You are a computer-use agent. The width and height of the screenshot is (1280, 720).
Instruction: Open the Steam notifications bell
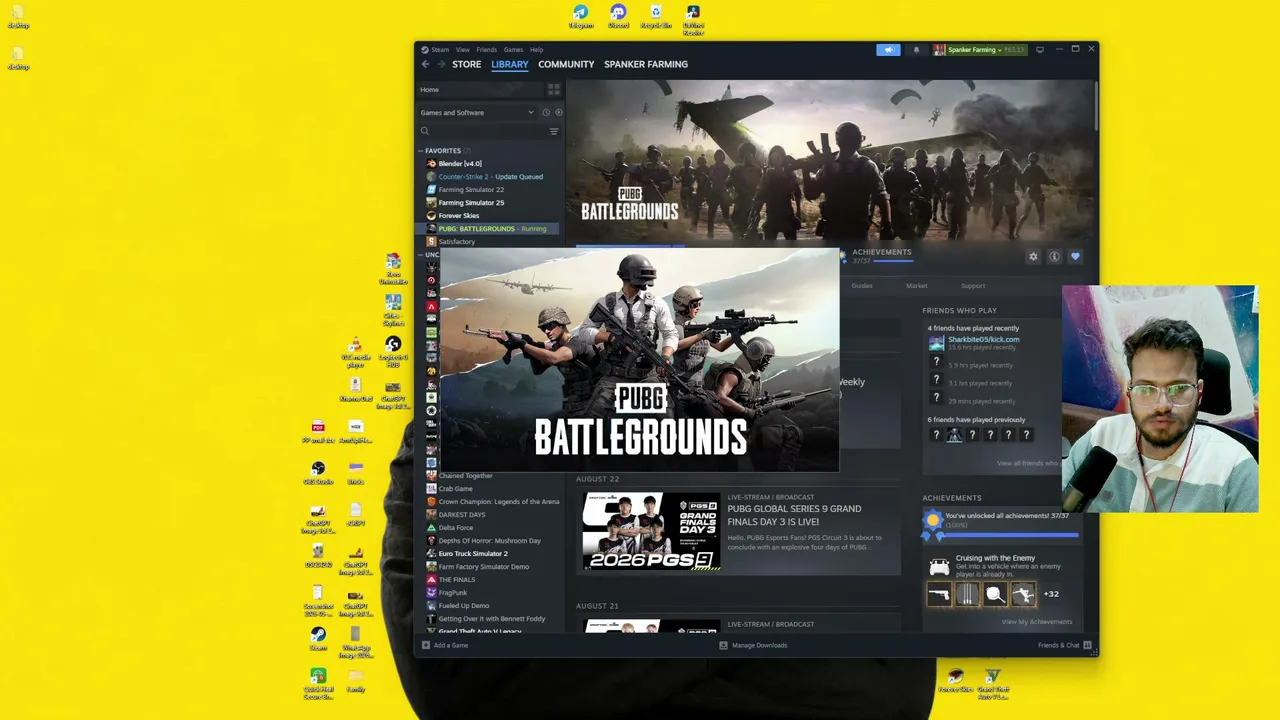click(x=916, y=50)
